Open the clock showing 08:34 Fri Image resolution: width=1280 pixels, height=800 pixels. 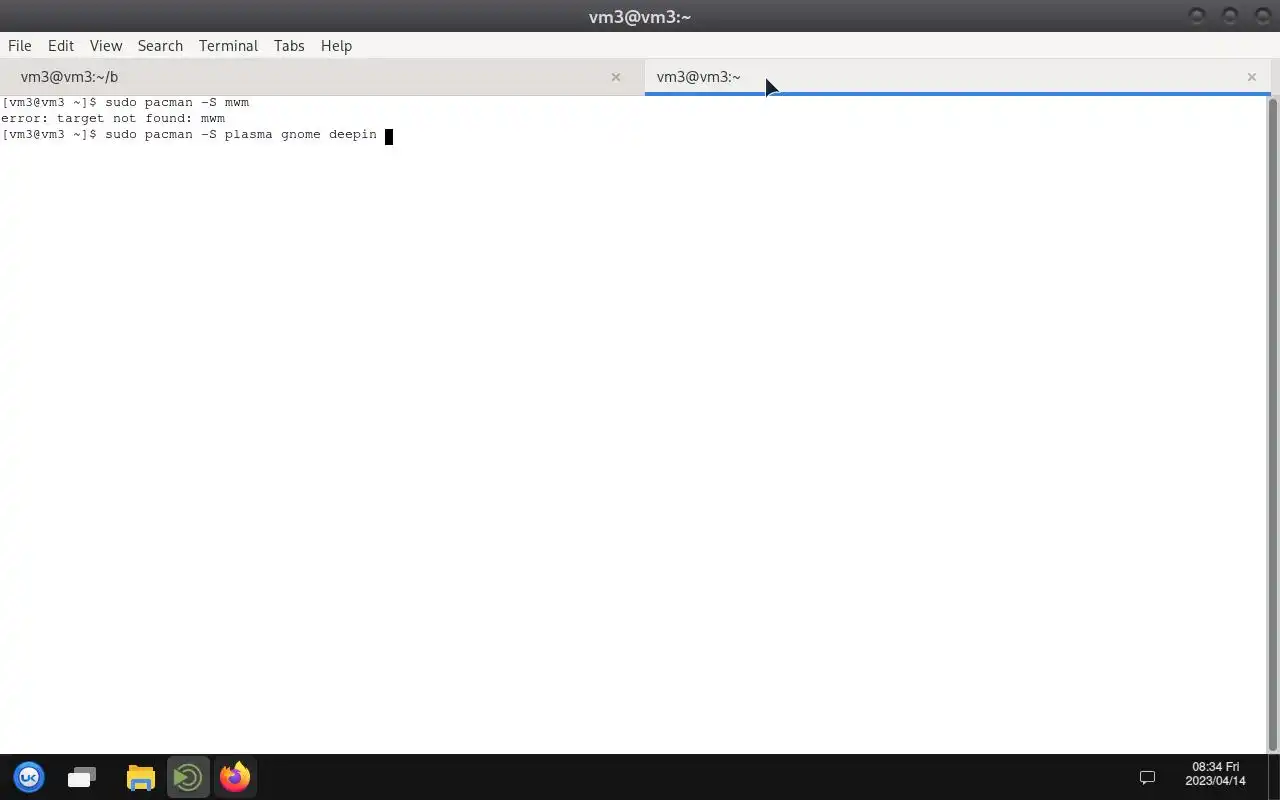click(x=1215, y=774)
